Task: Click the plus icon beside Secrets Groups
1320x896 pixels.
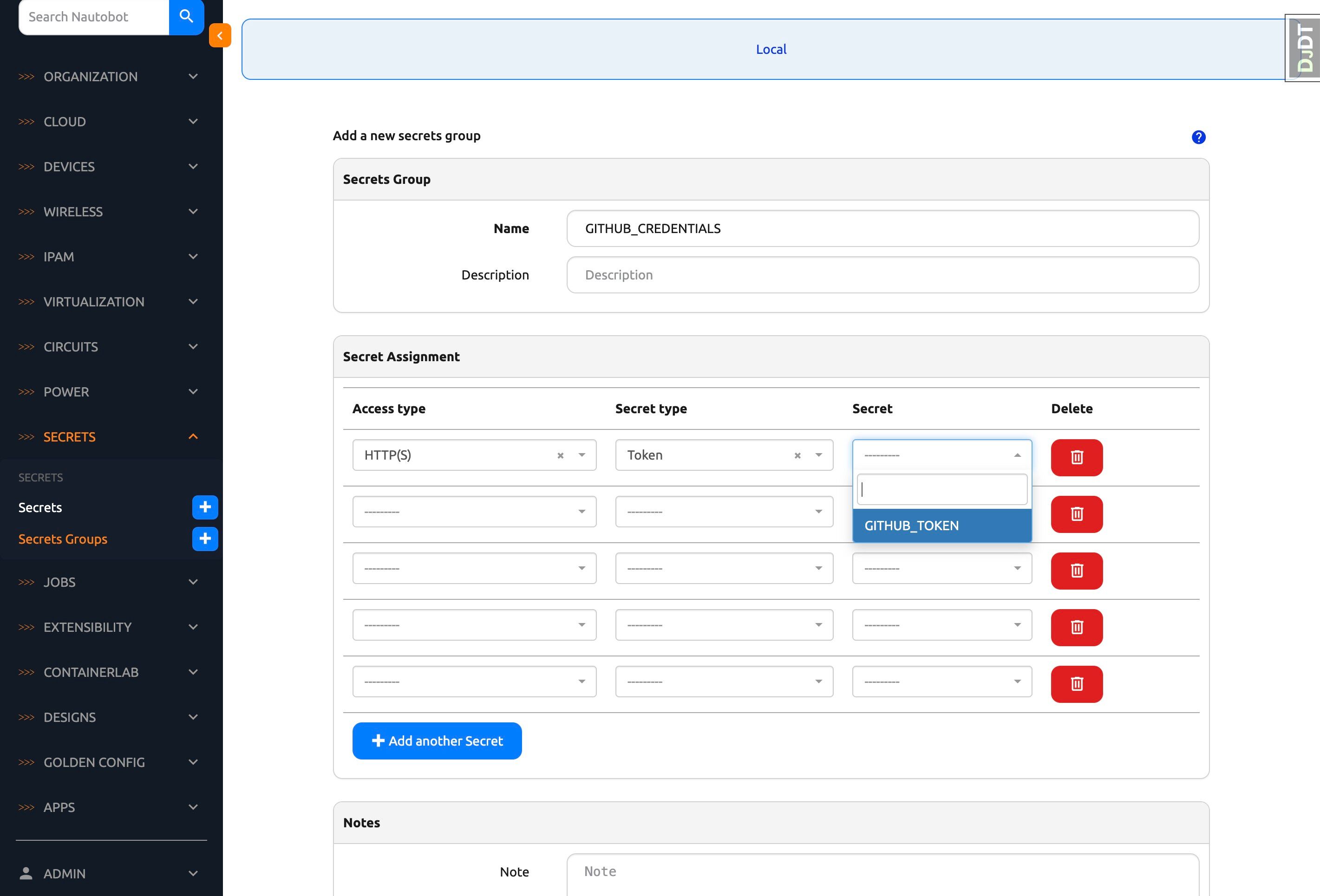Action: coord(205,539)
